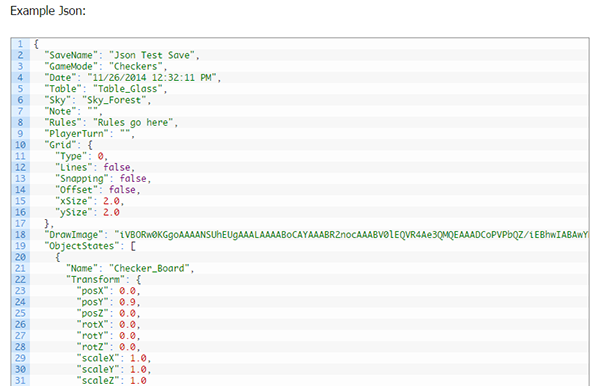Click the "Snapping" key on line 13

[82, 178]
